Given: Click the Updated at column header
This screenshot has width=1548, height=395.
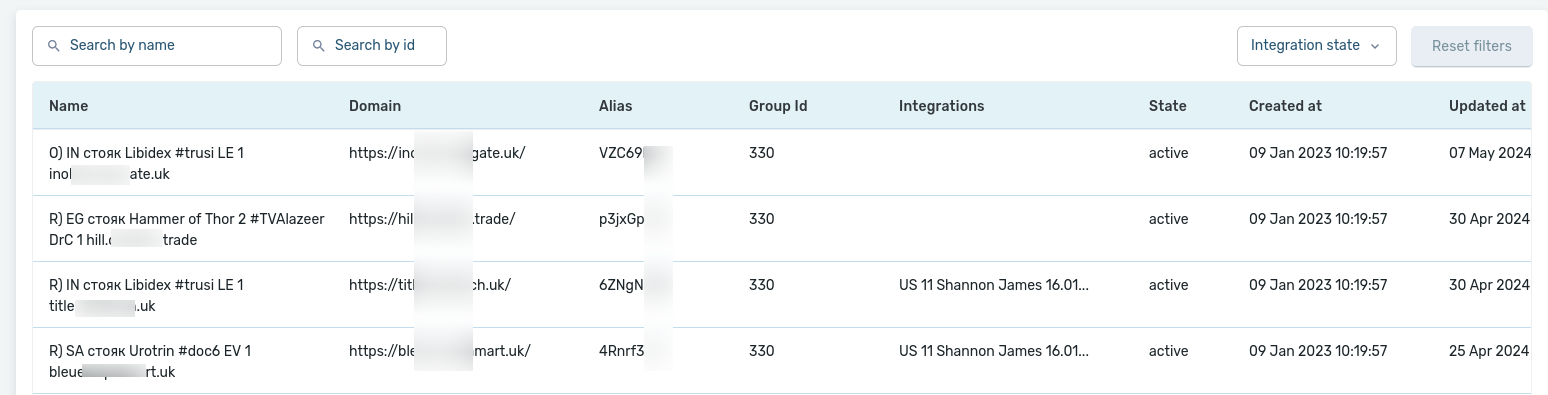Looking at the screenshot, I should point(1487,106).
